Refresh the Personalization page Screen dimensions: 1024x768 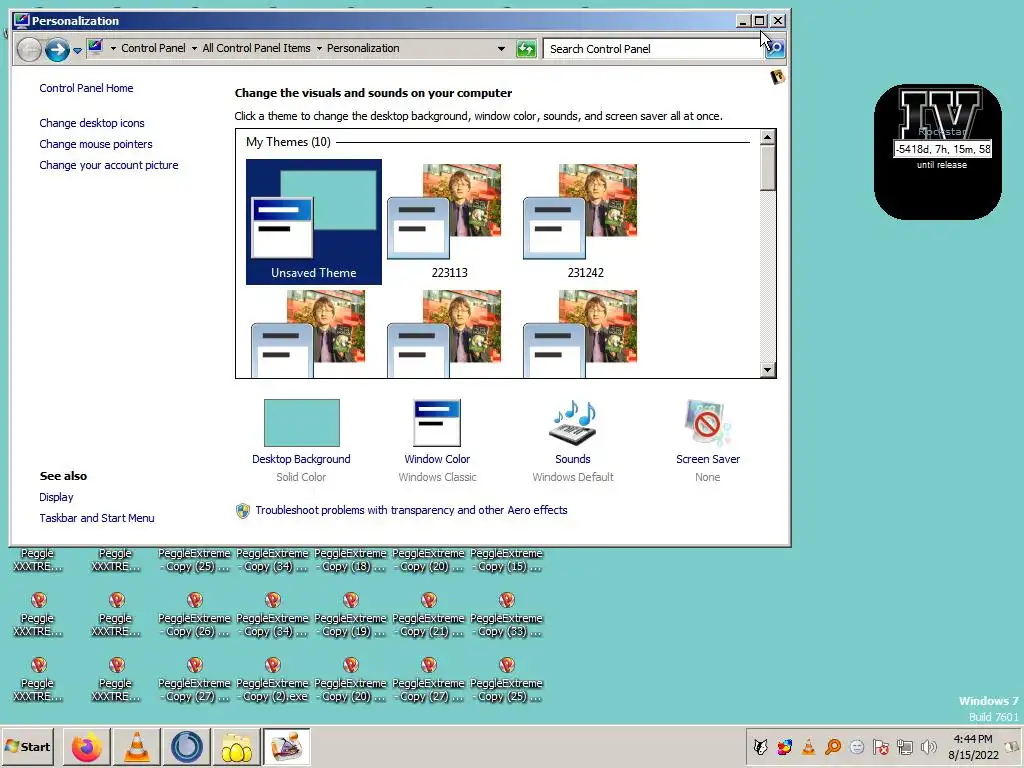pyautogui.click(x=526, y=48)
